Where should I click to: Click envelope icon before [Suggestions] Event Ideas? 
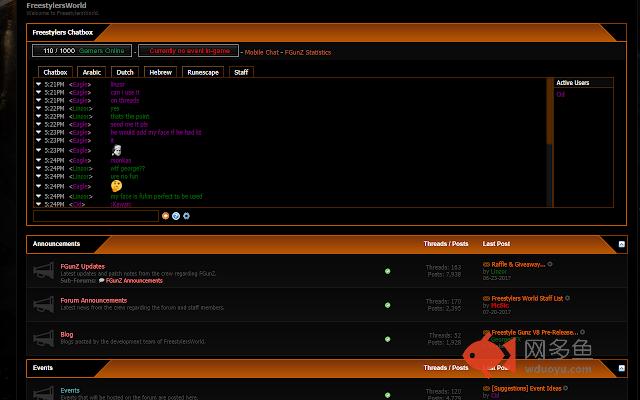click(x=486, y=389)
